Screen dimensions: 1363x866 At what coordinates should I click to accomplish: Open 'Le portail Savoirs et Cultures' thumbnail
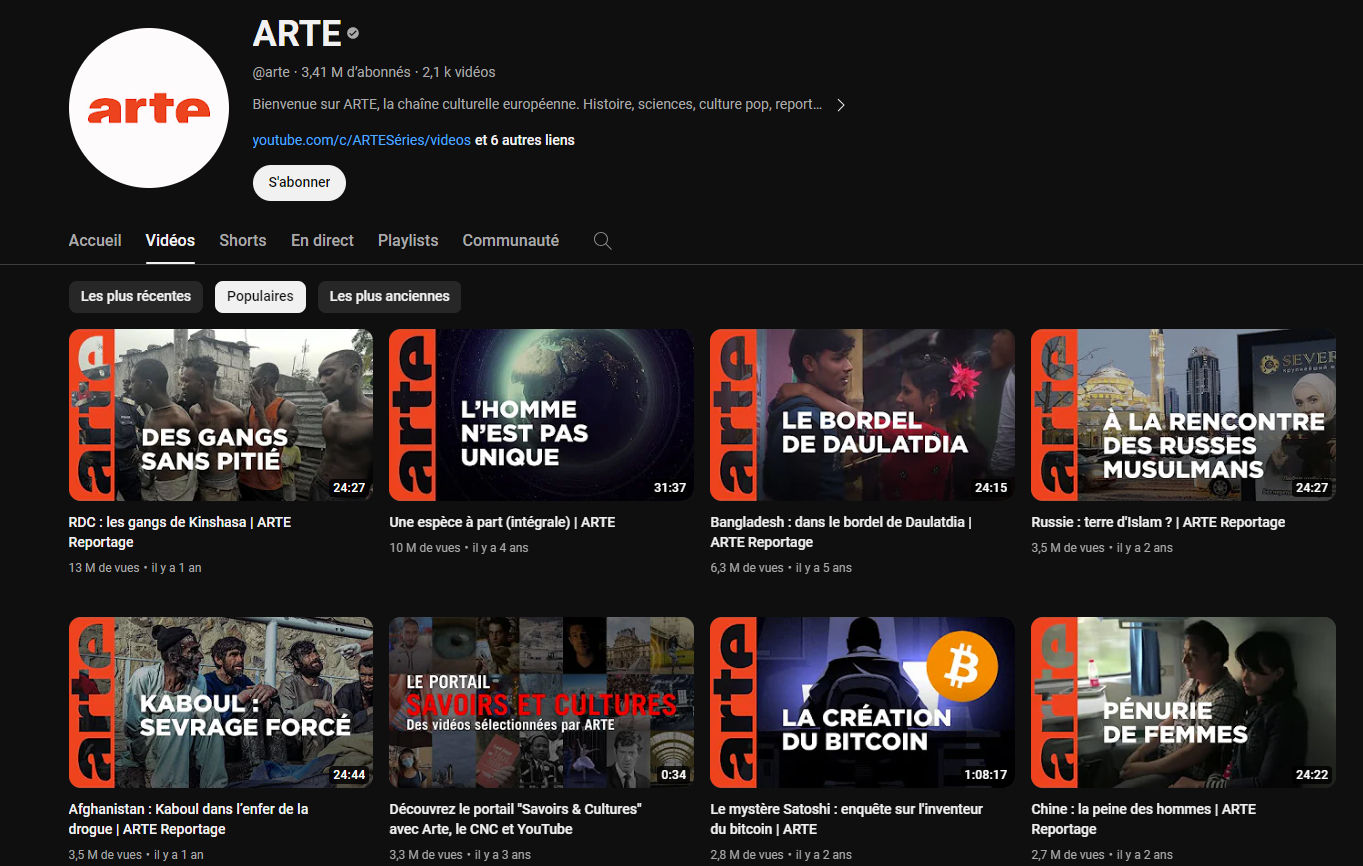pyautogui.click(x=541, y=702)
